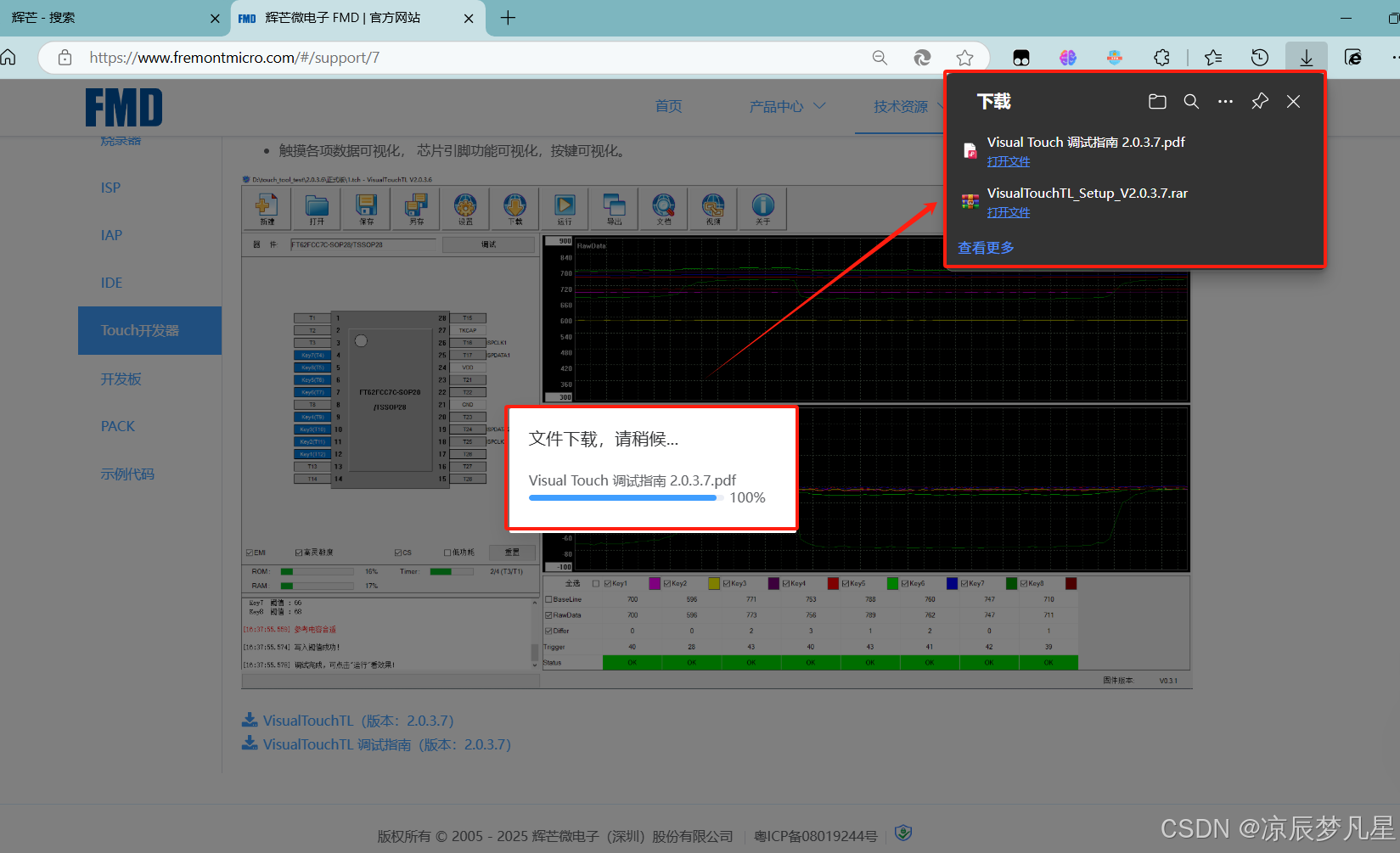Image resolution: width=1400 pixels, height=853 pixels.
Task: Search downloads with the magnifier icon
Action: coord(1191,102)
